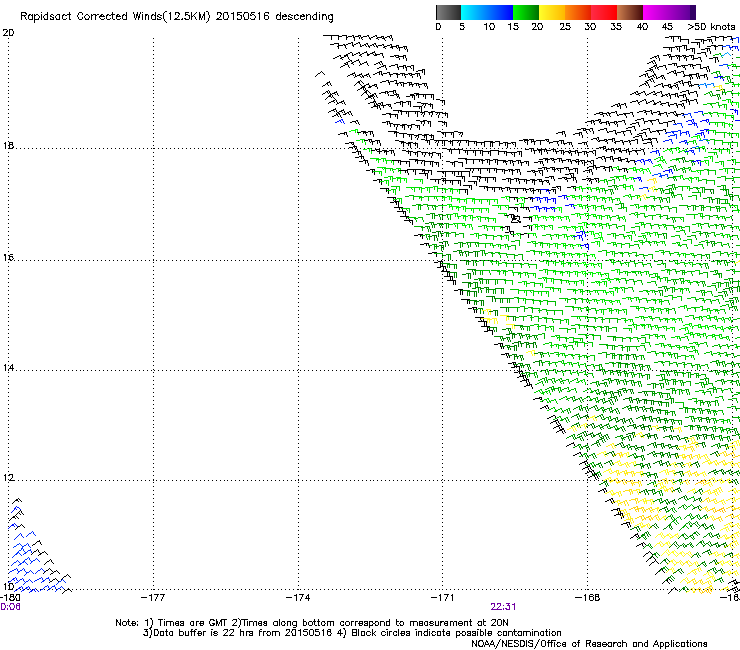This screenshot has height=650, width=740.
Task: Click the purple '22:31' time label
Action: tap(503, 607)
